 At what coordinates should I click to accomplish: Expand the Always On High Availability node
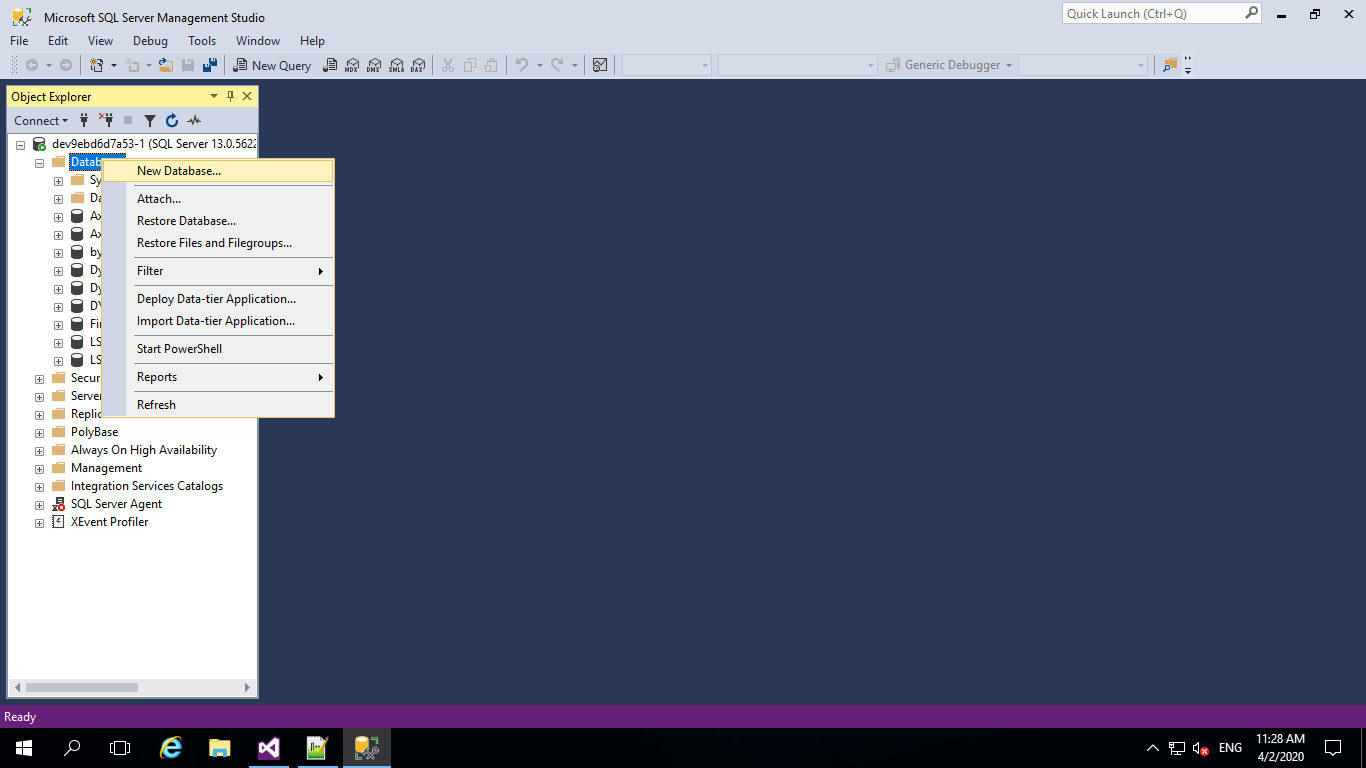point(40,451)
